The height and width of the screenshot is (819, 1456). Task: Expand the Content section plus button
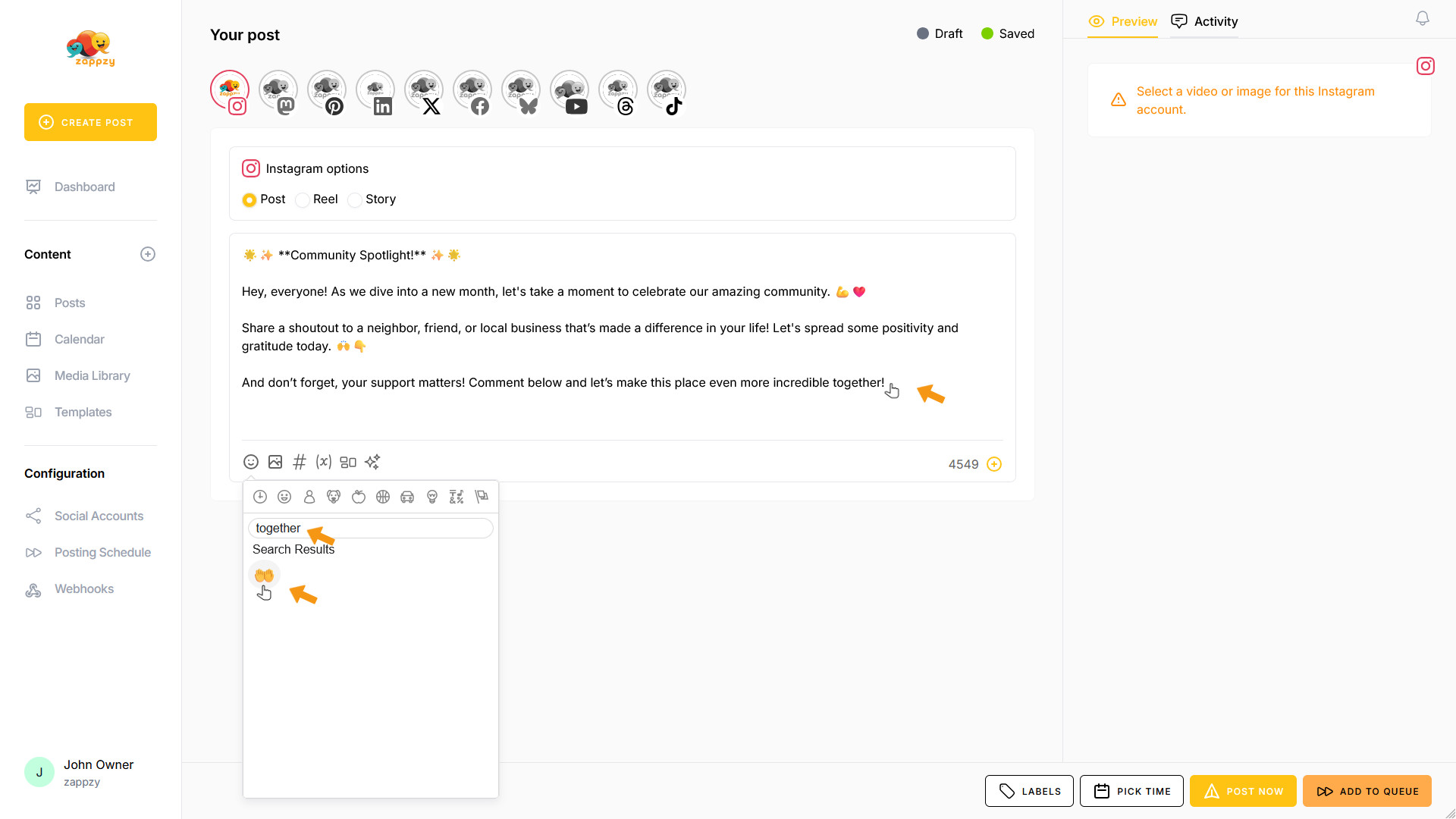click(x=148, y=254)
